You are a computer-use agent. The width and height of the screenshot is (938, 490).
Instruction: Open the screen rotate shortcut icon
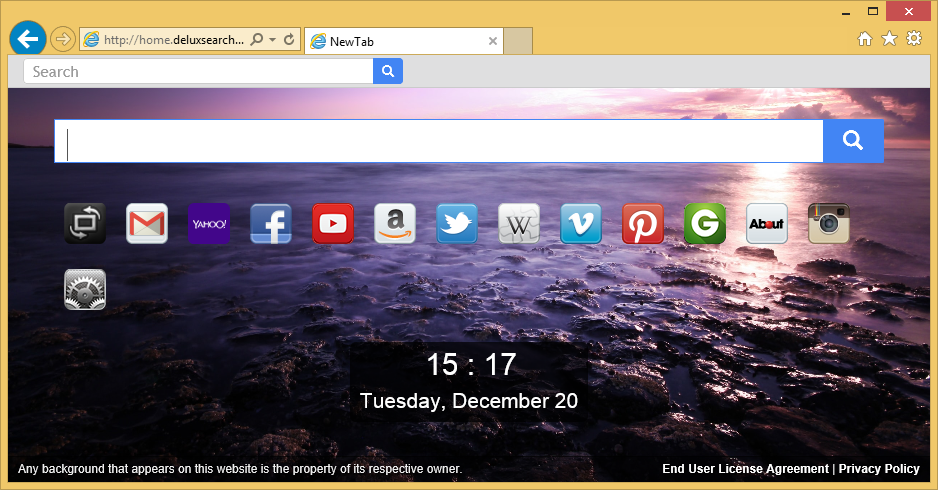(x=85, y=223)
